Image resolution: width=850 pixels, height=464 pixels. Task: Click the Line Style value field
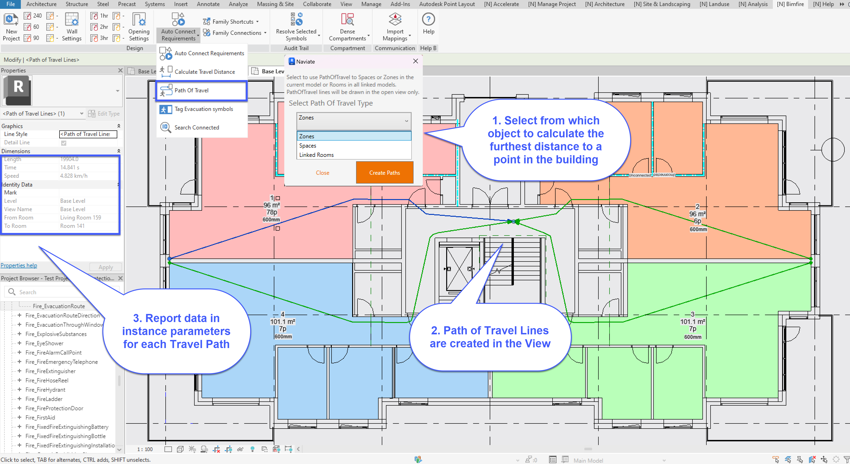tap(88, 134)
